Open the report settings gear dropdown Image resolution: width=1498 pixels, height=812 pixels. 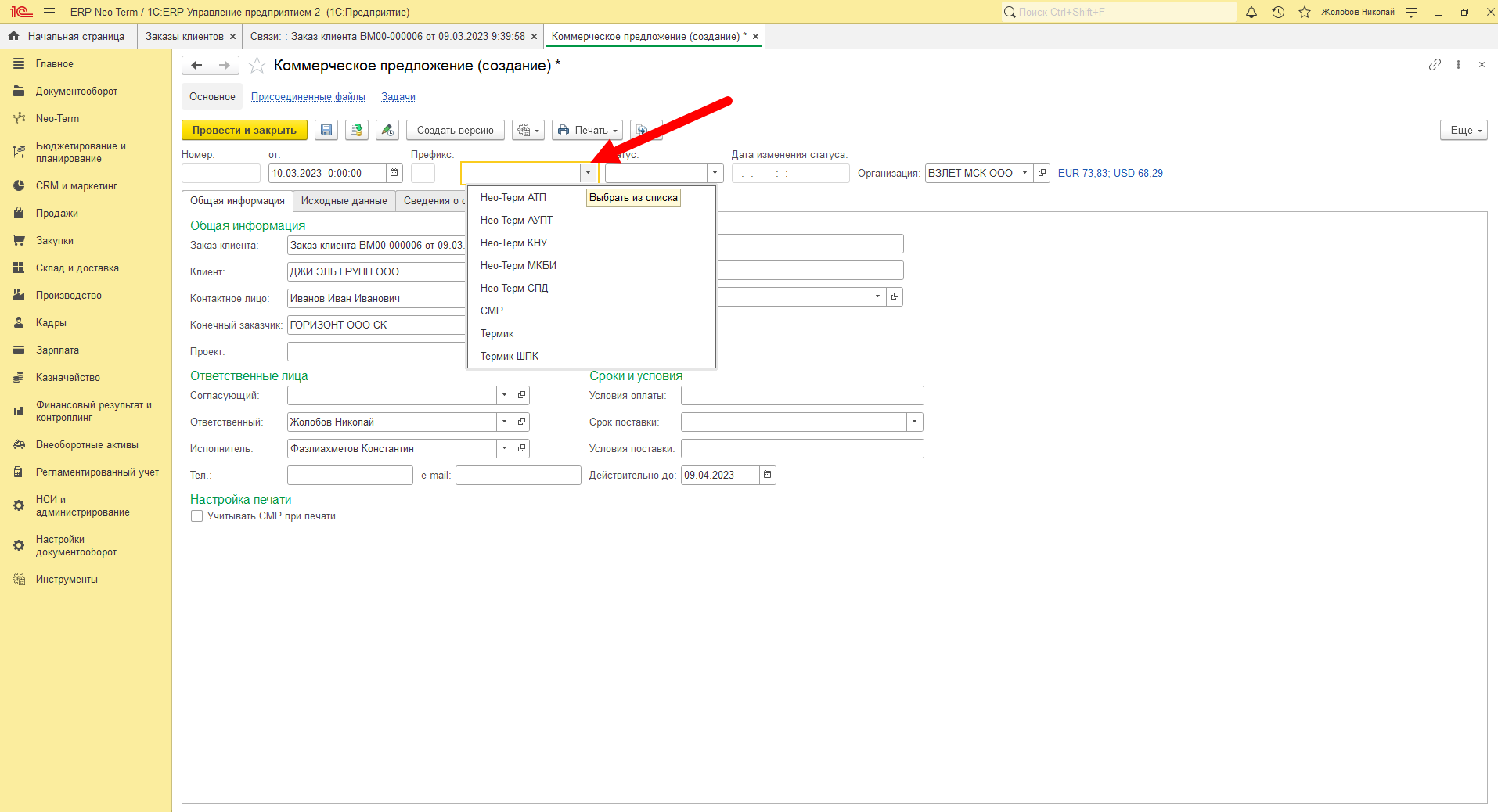click(x=528, y=131)
